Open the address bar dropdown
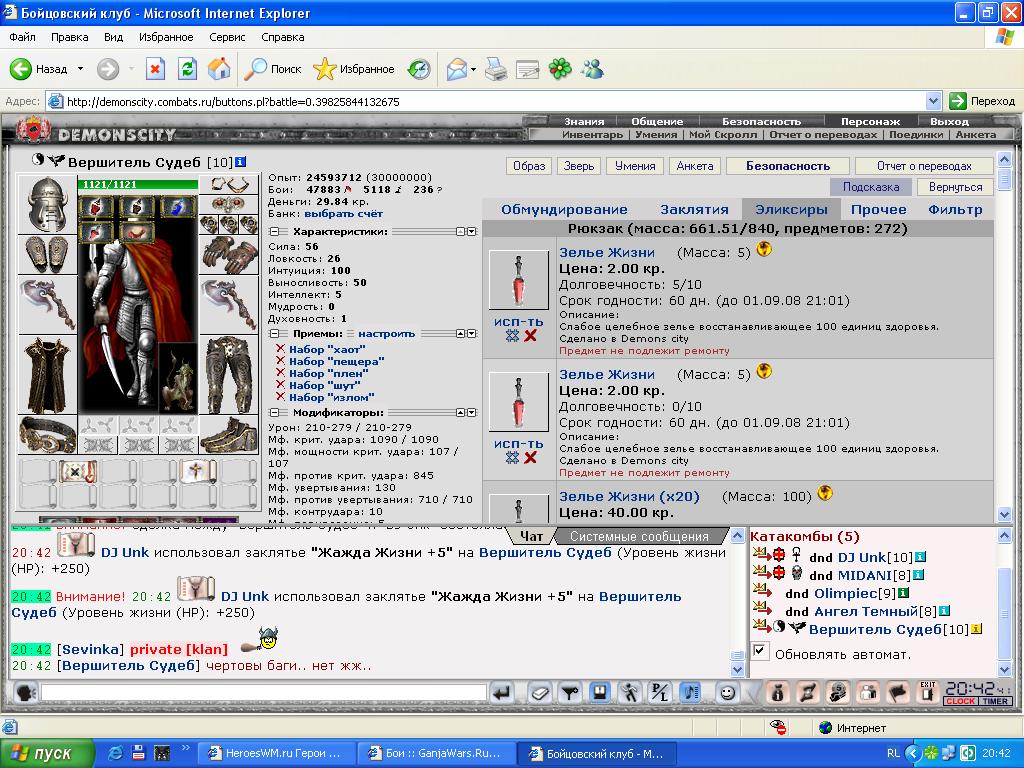The width and height of the screenshot is (1024, 768). [933, 101]
